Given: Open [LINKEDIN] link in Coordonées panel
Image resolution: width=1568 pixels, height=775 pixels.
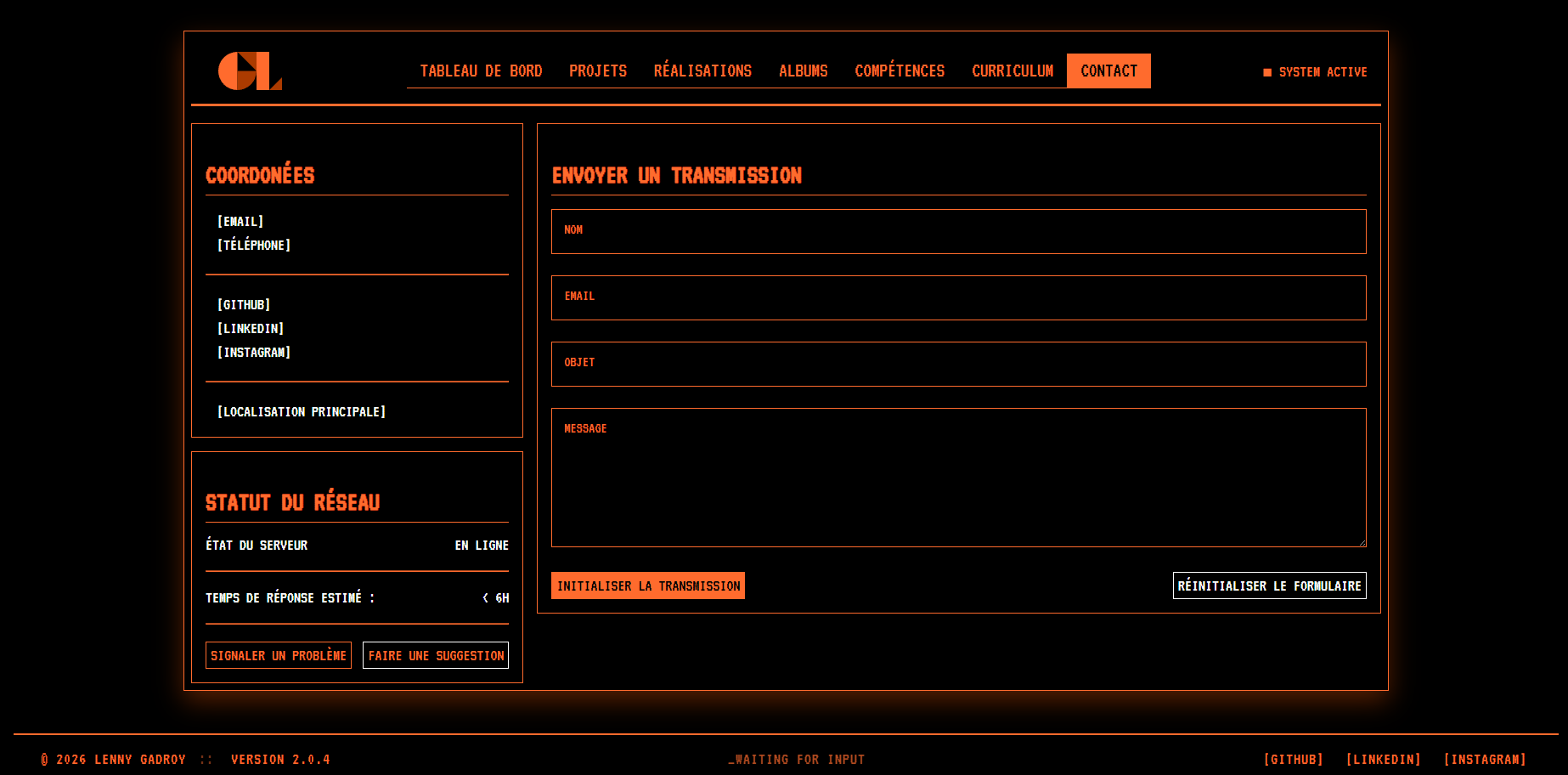Looking at the screenshot, I should click(251, 329).
